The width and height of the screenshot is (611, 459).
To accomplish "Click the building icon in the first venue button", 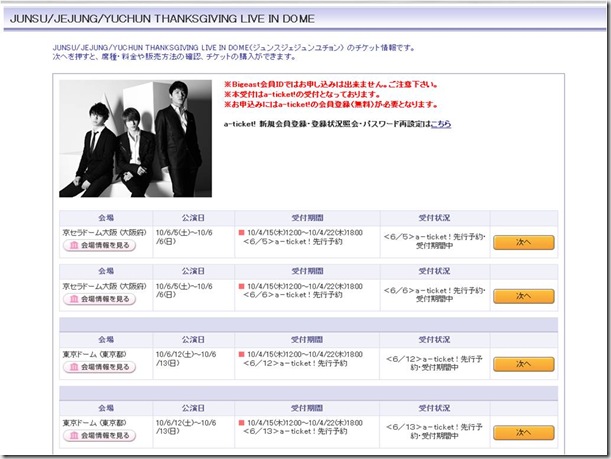I will point(74,245).
